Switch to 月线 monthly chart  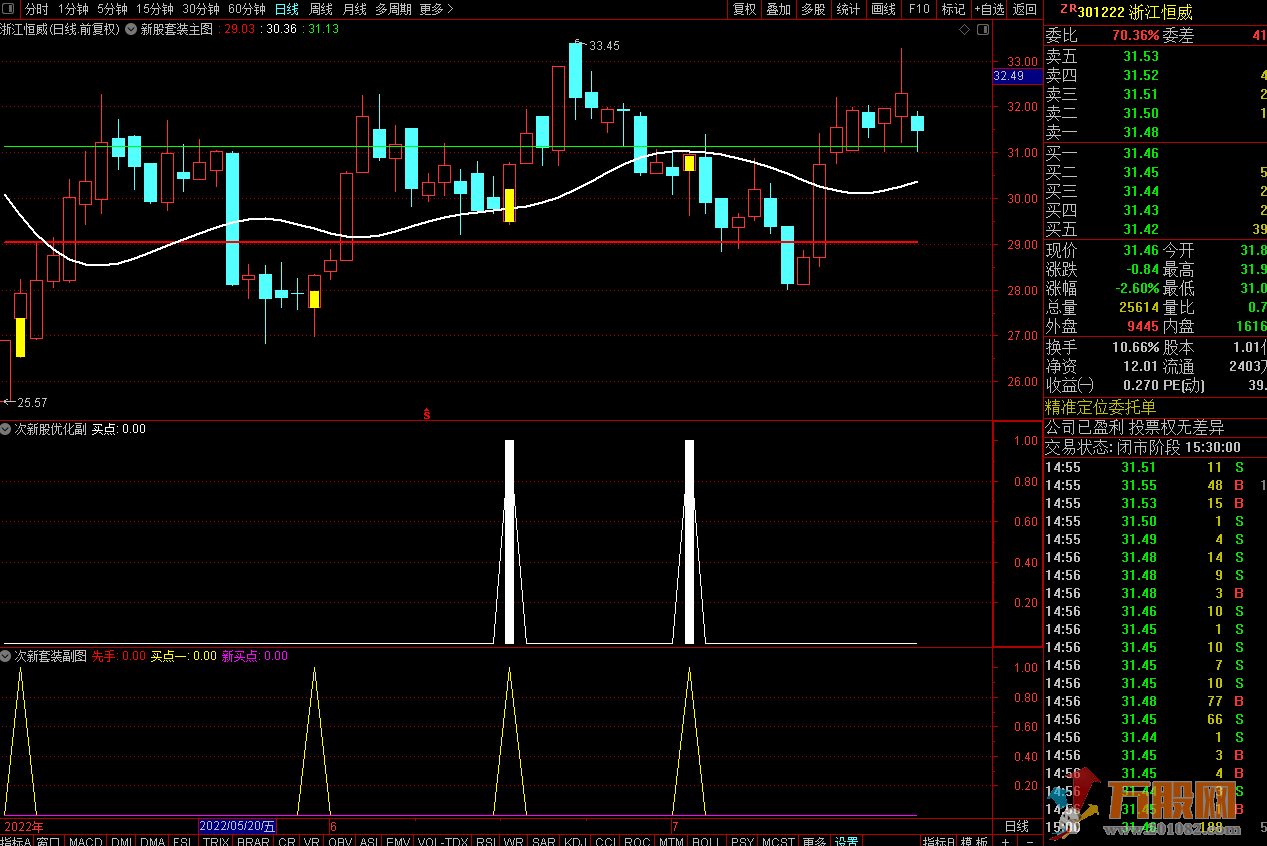point(355,9)
